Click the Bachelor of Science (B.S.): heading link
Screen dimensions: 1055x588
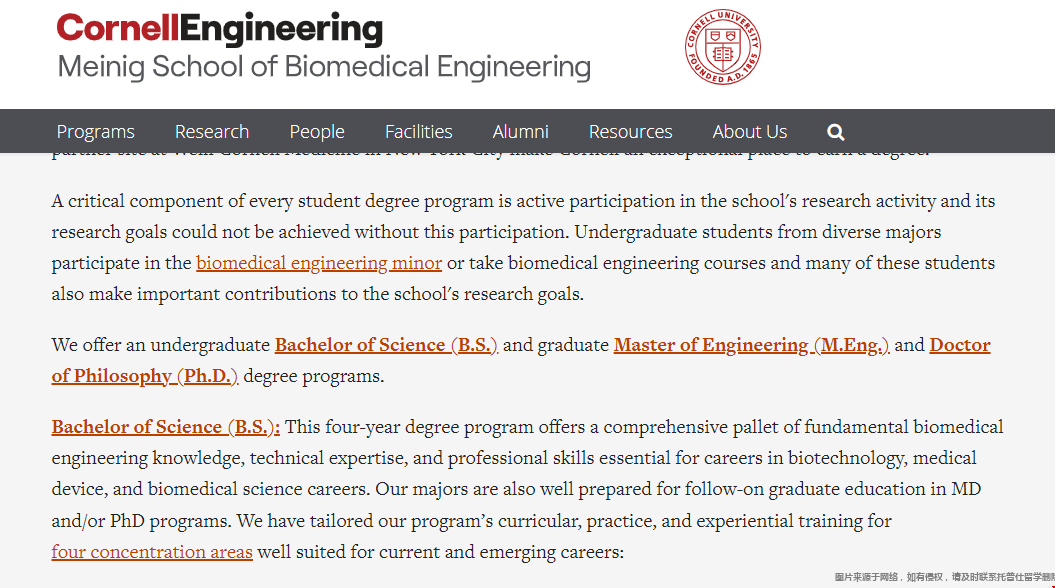pos(166,427)
